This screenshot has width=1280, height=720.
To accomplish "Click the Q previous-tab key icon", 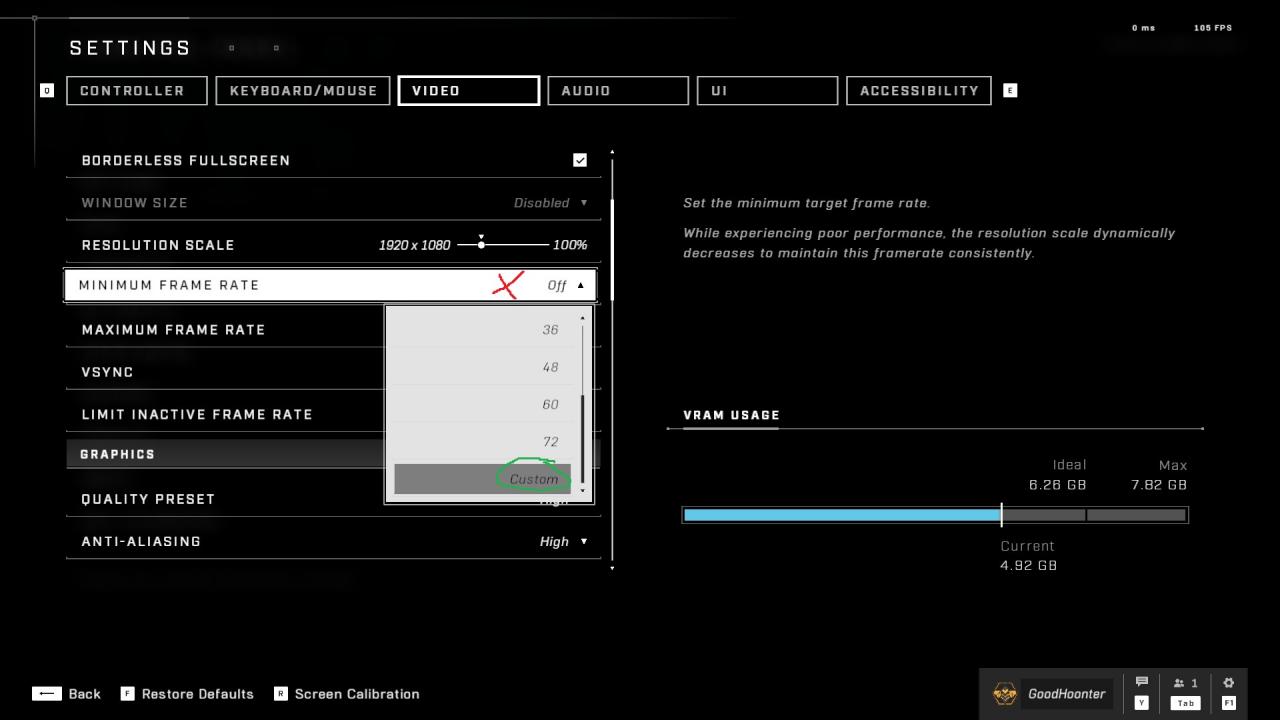I will click(46, 90).
